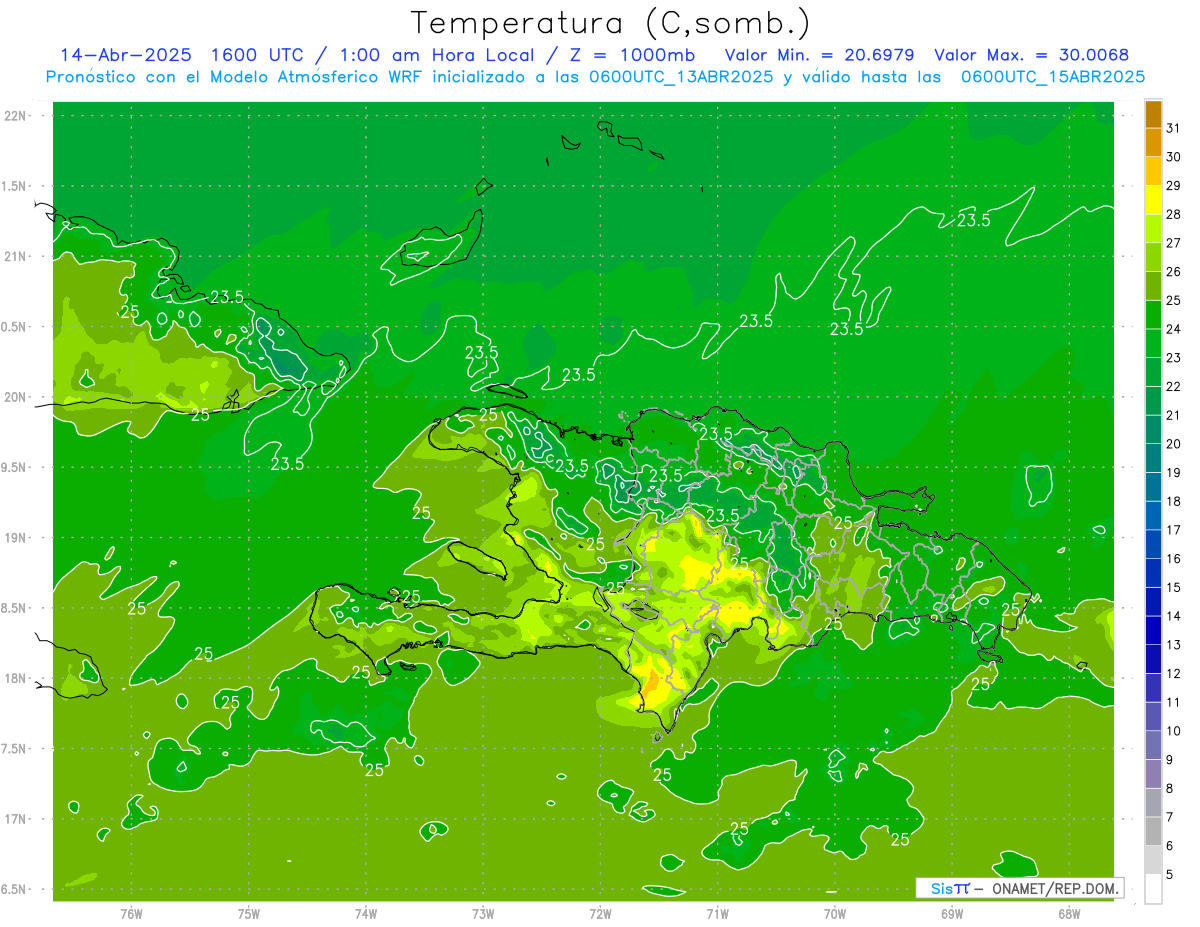Click the title 'Temperatura (C,somb.)'
The image size is (1200, 927).
[610, 23]
